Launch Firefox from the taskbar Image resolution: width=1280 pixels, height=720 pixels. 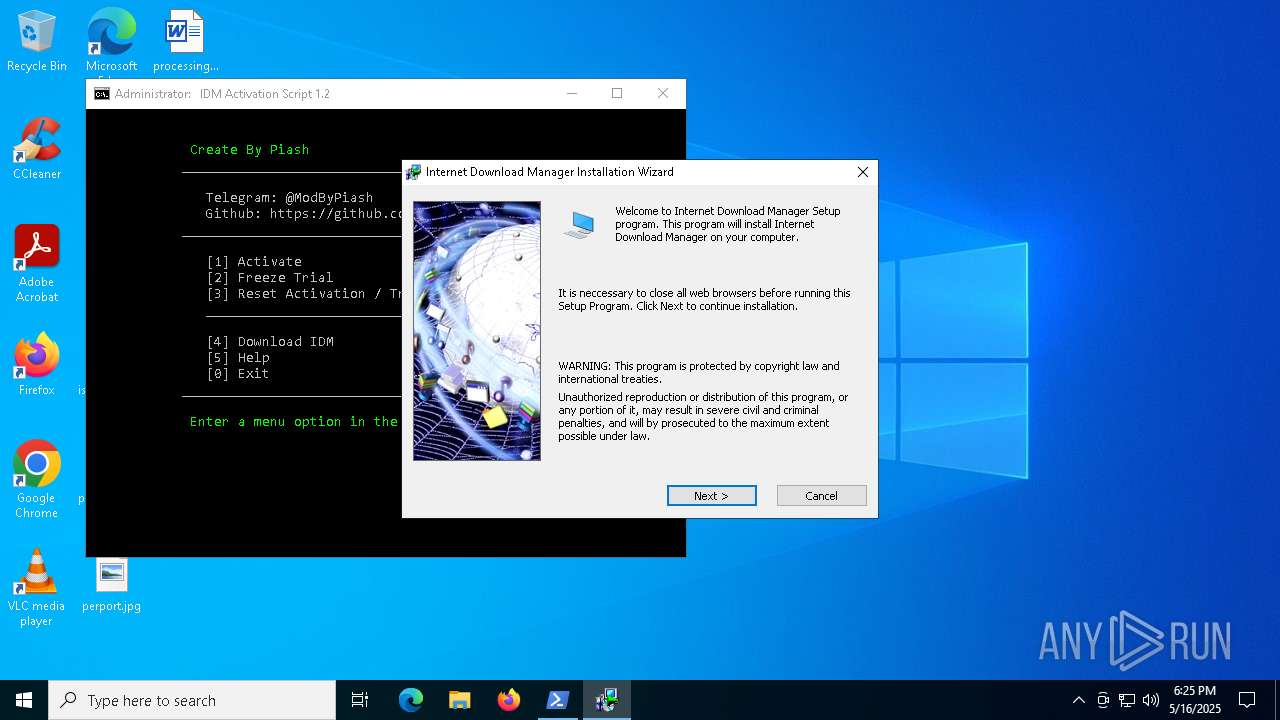click(509, 700)
